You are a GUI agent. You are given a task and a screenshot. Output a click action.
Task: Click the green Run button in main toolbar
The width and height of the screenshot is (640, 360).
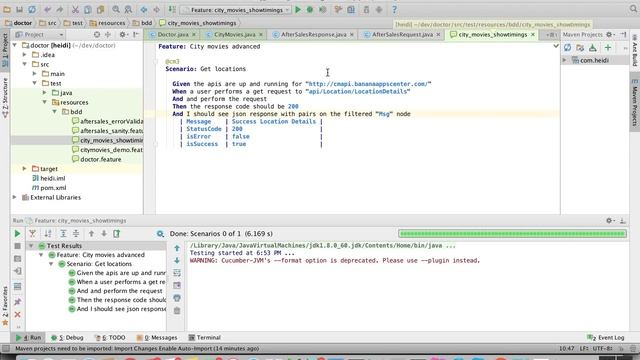pyautogui.click(x=298, y=9)
